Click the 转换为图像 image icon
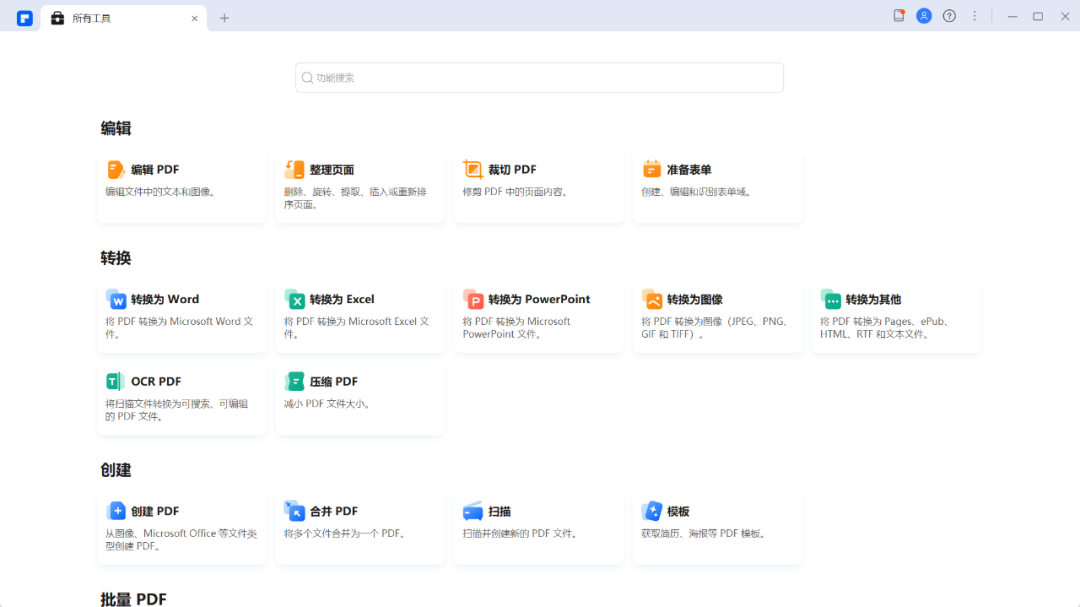The image size is (1080, 607). 652,299
